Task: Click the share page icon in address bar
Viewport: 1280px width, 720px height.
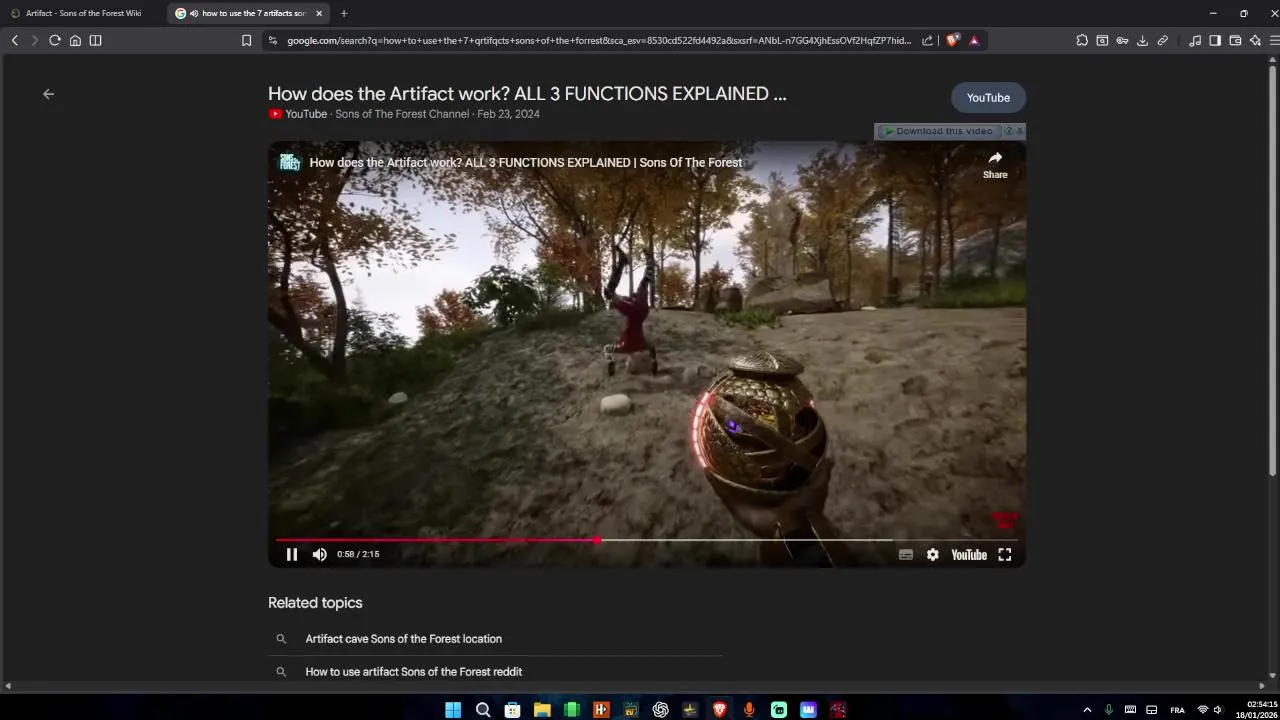Action: tap(927, 40)
